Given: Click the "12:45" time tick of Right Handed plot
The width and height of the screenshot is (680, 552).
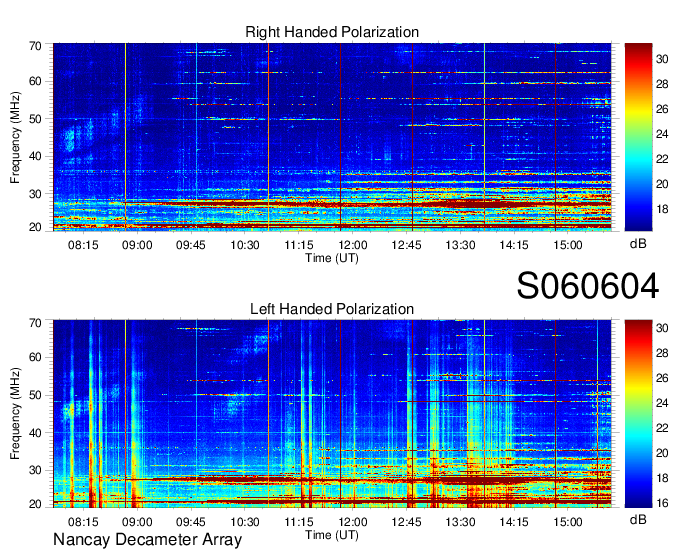Looking at the screenshot, I should coord(406,245).
